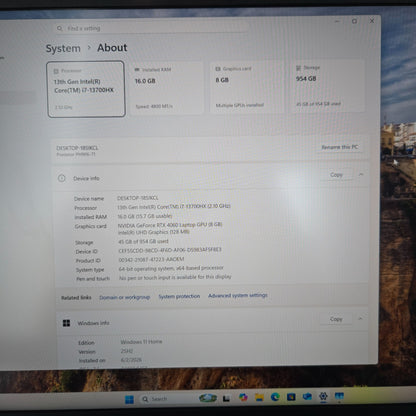
Task: Open the Domain or workgroup link
Action: tap(125, 297)
